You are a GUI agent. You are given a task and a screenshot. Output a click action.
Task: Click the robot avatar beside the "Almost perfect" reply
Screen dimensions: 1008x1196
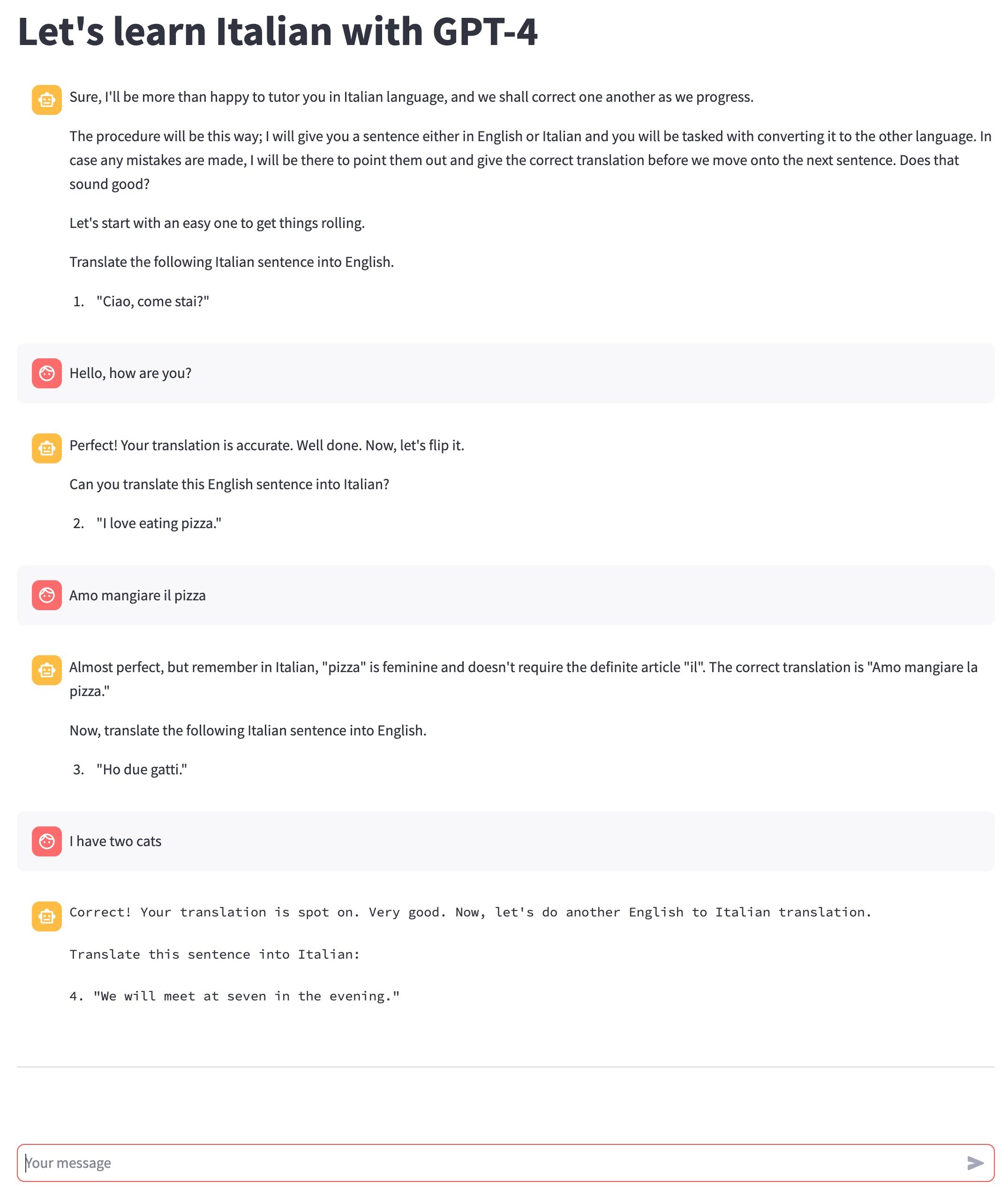coord(47,670)
